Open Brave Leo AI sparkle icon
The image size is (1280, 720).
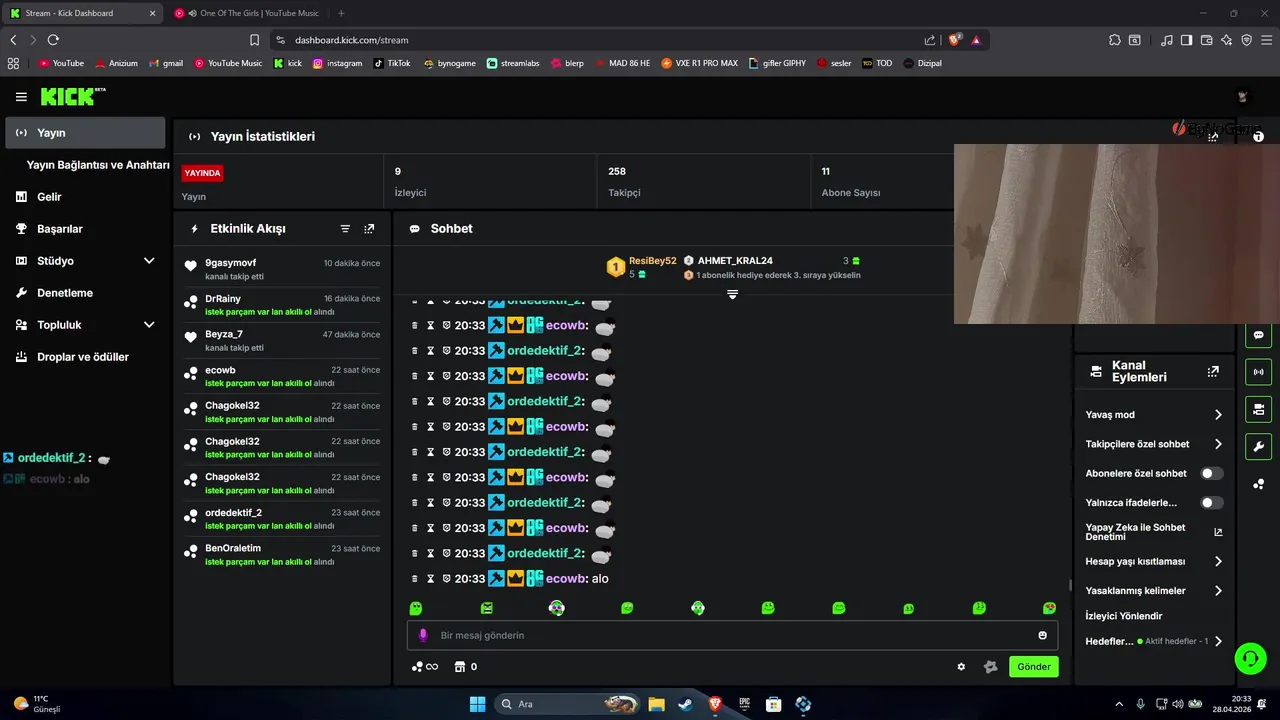coord(1226,40)
